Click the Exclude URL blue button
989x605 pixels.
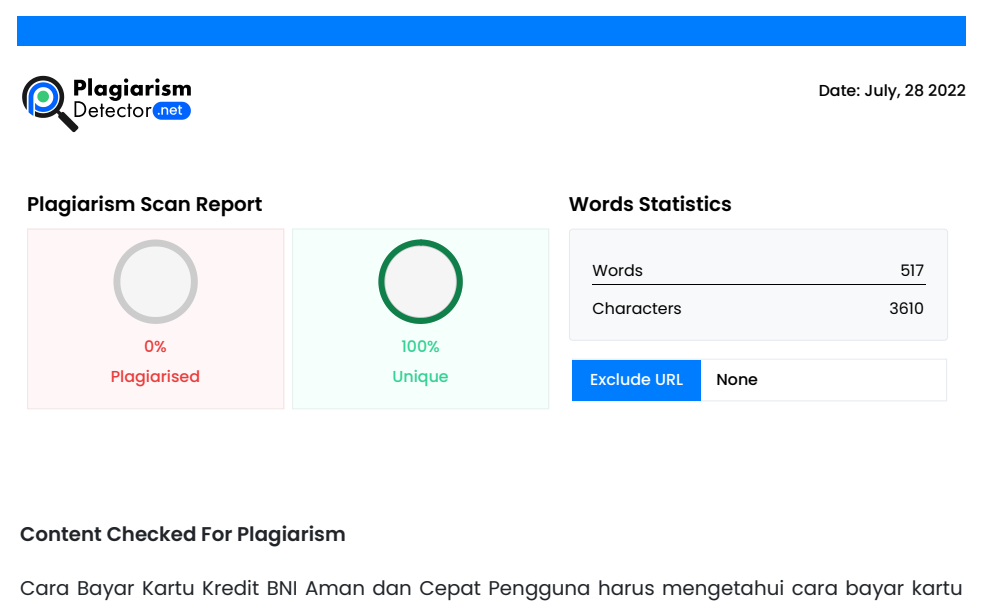[x=636, y=380]
